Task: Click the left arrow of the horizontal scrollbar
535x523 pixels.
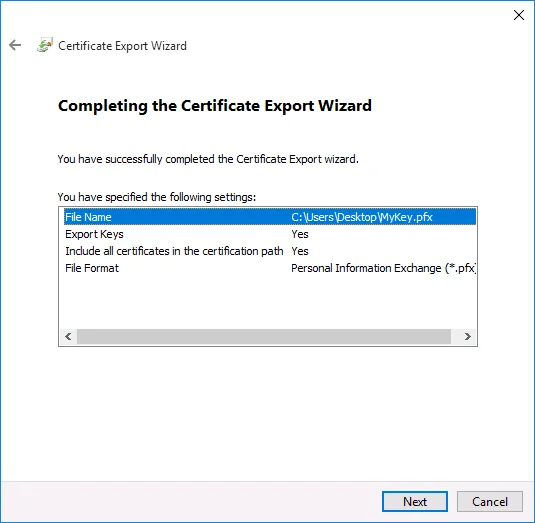Action: pyautogui.click(x=68, y=336)
